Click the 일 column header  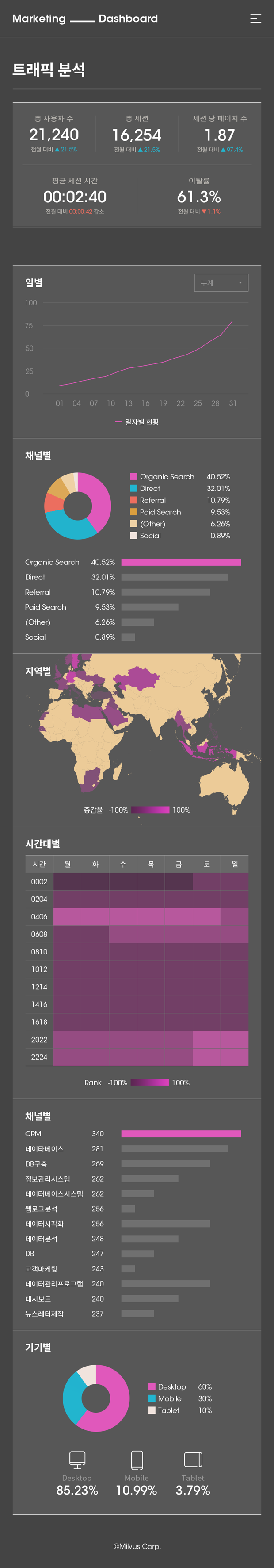(x=235, y=864)
